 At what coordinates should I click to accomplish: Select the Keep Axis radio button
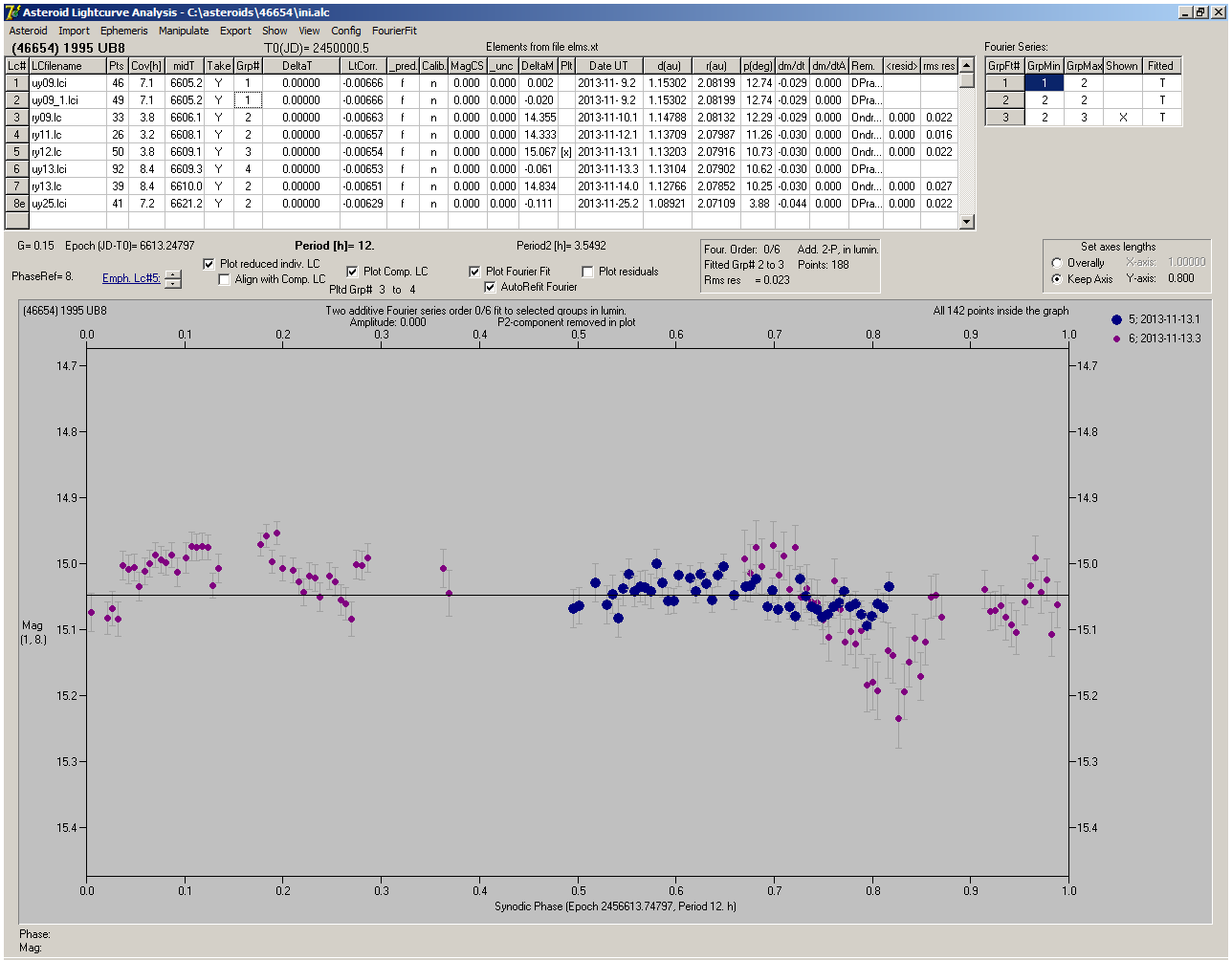1057,279
